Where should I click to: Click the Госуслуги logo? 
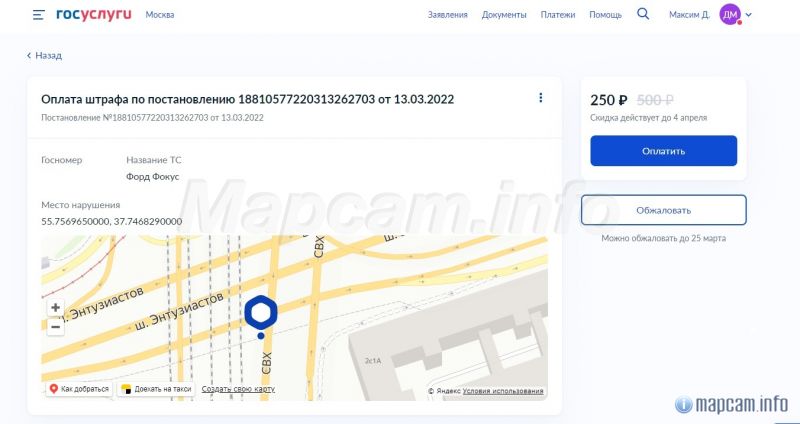point(93,15)
